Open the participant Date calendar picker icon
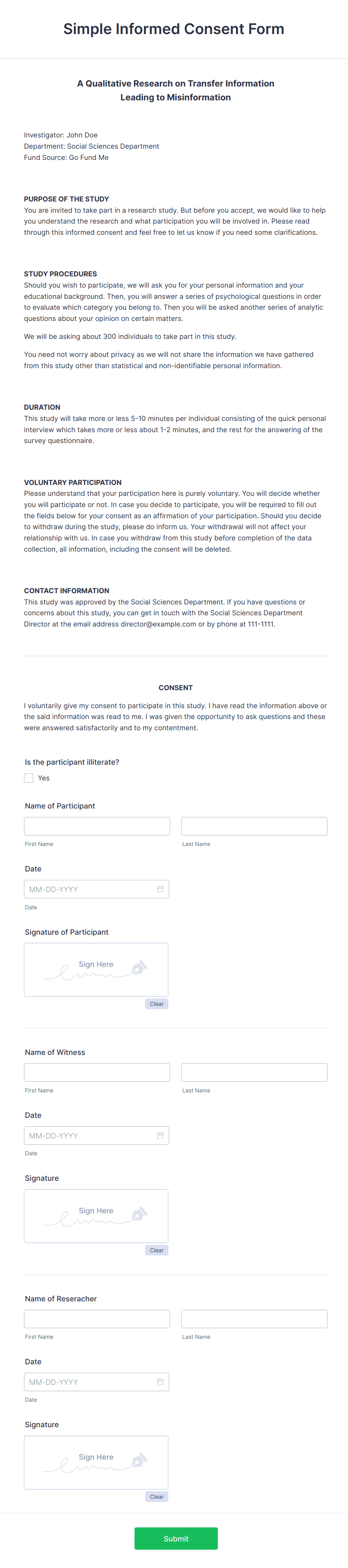Viewport: 348px width, 1568px height. [160, 889]
